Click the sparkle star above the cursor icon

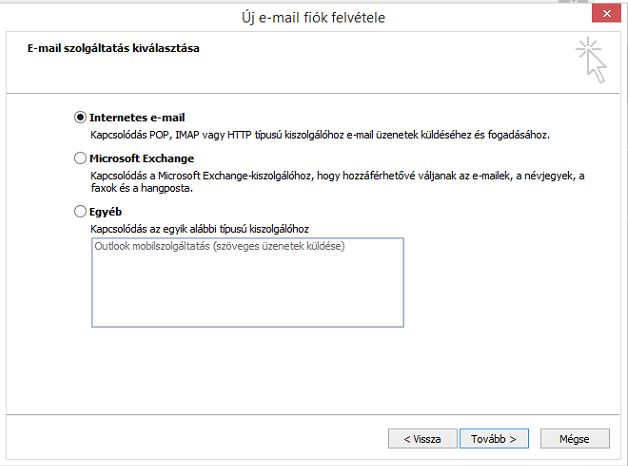[x=588, y=48]
